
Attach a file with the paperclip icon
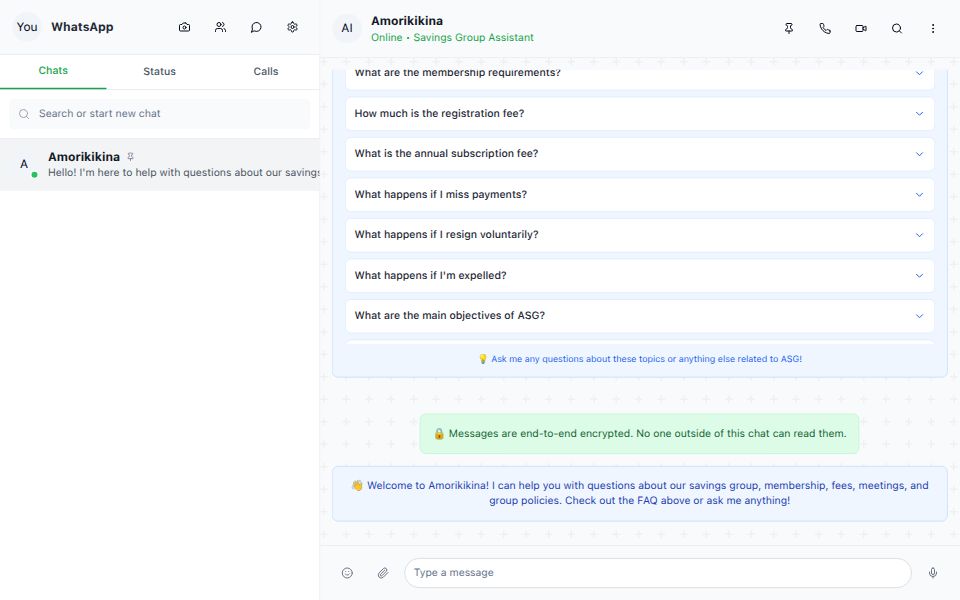(x=382, y=572)
